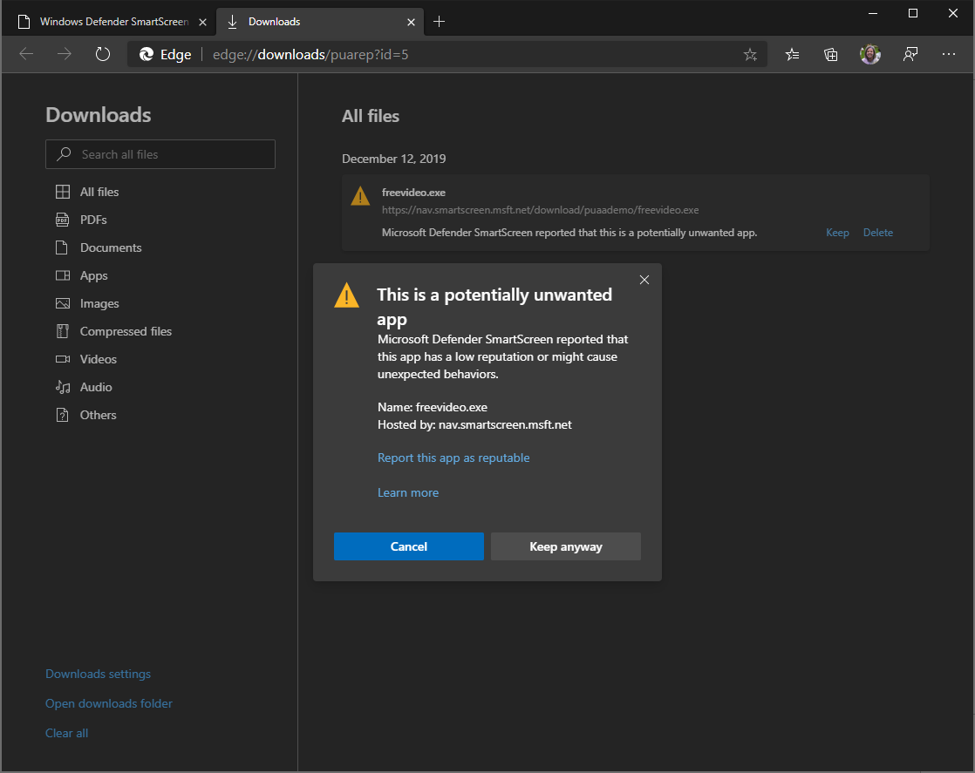Select the Images download category

(97, 303)
